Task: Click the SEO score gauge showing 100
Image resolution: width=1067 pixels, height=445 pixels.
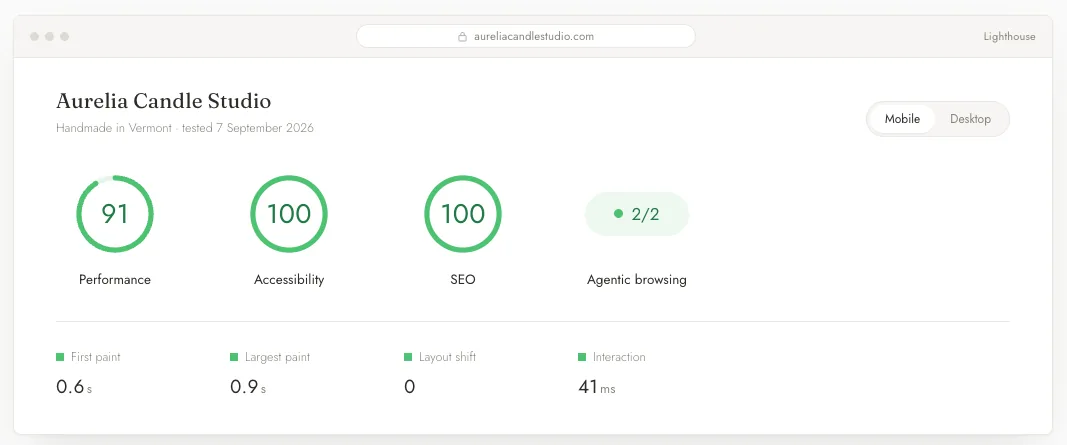Action: point(463,214)
